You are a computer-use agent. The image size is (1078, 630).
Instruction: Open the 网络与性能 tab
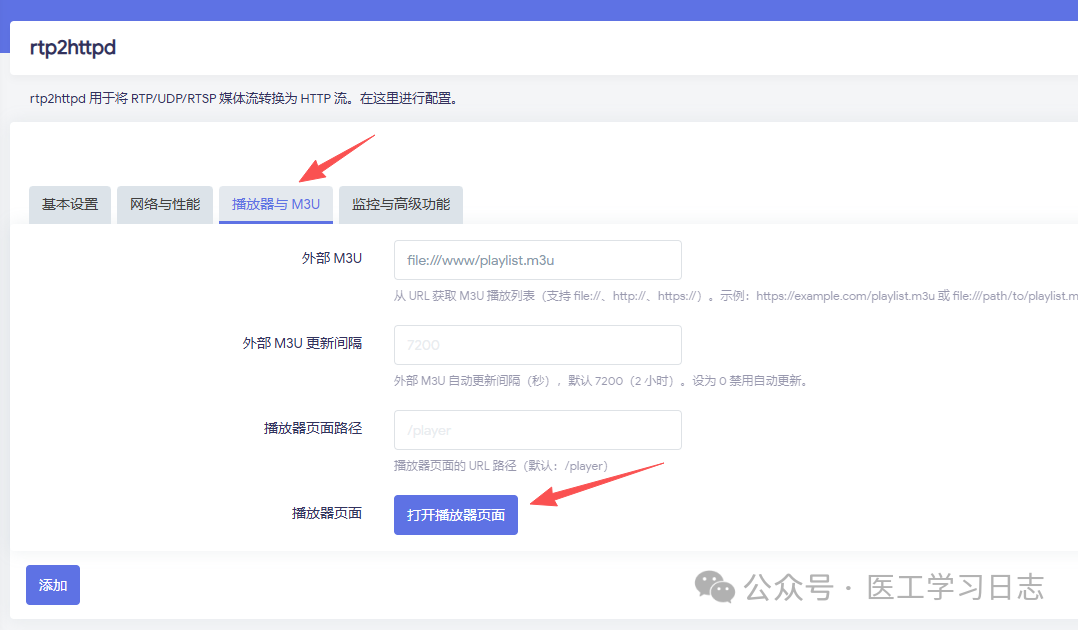(165, 204)
